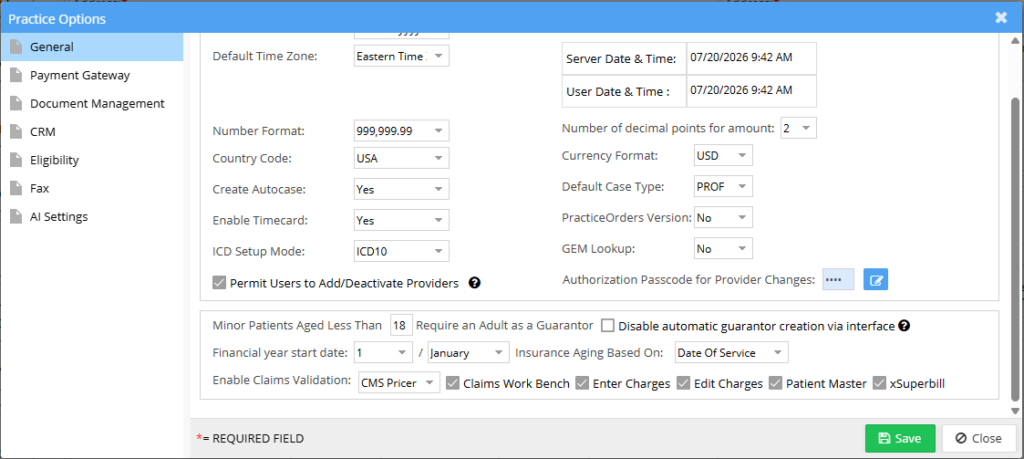Toggle the xSuperbill checkbox
Image resolution: width=1024 pixels, height=459 pixels.
point(879,383)
